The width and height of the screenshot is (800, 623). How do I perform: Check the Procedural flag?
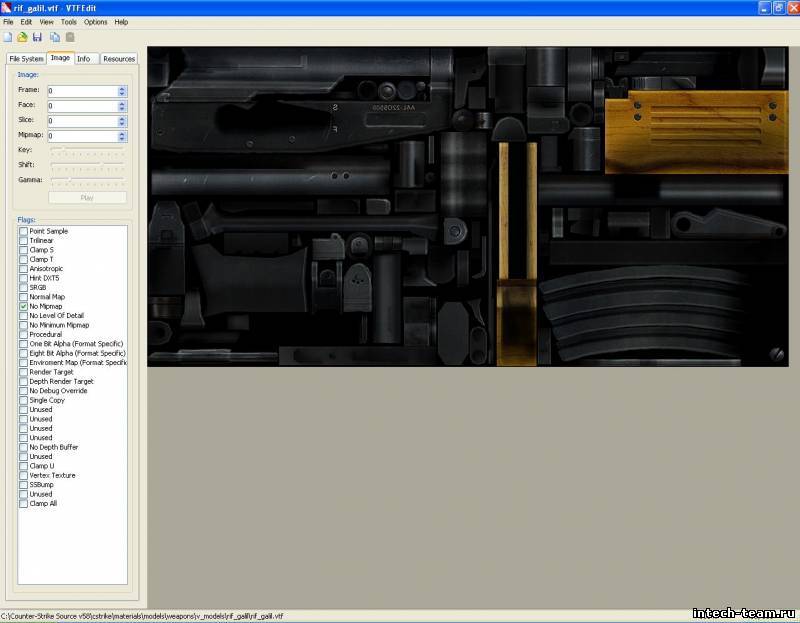coord(23,335)
